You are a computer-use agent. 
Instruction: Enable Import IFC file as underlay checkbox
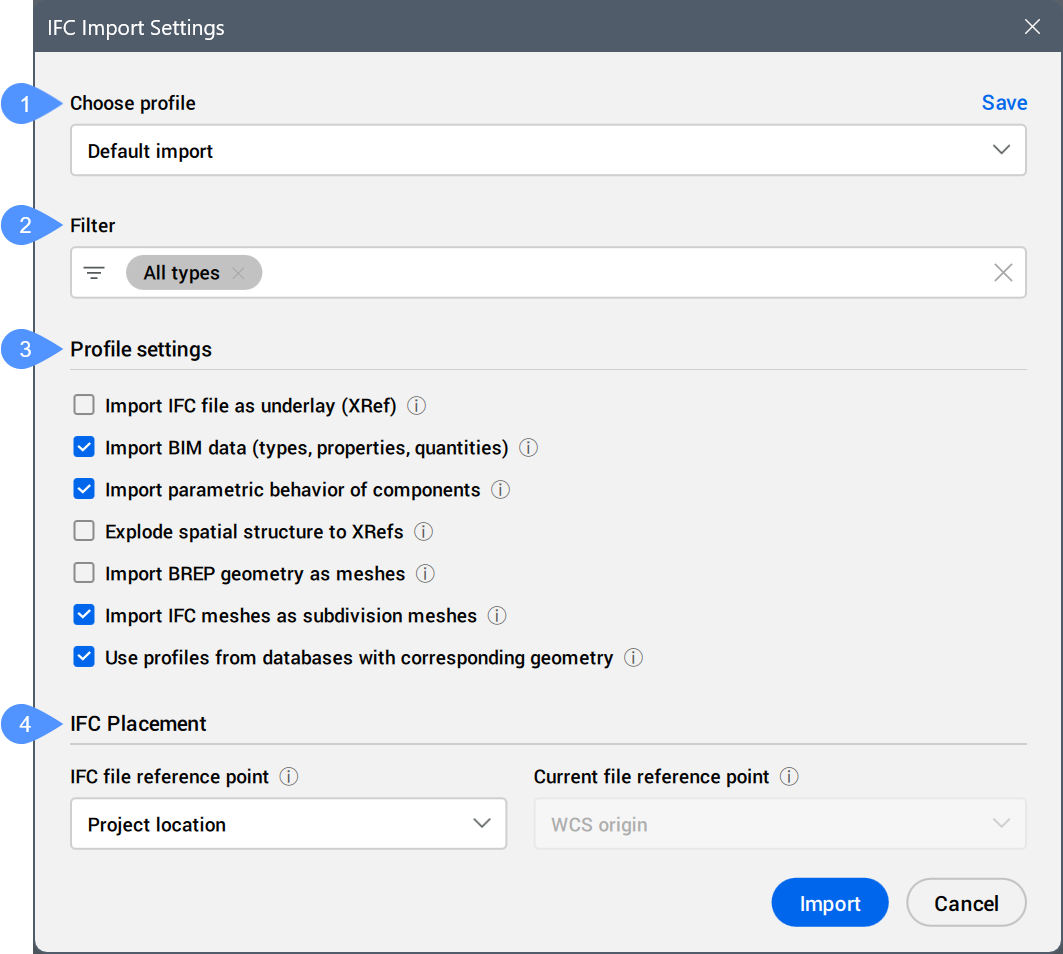(x=84, y=406)
